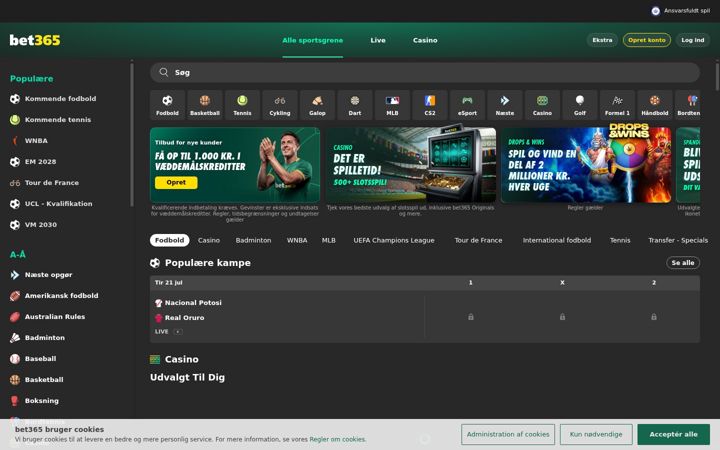Click Se alle for Populære kampe
Screen dimensions: 720x450
coord(683,263)
